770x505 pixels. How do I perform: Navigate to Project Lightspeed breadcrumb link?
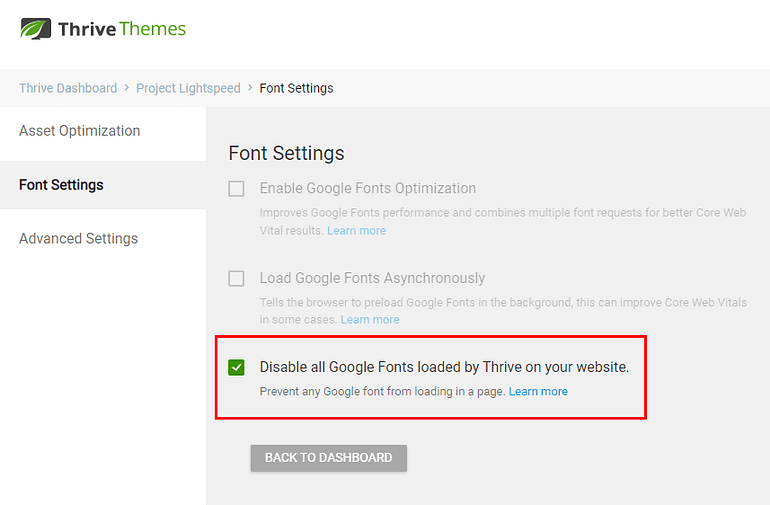coord(189,88)
